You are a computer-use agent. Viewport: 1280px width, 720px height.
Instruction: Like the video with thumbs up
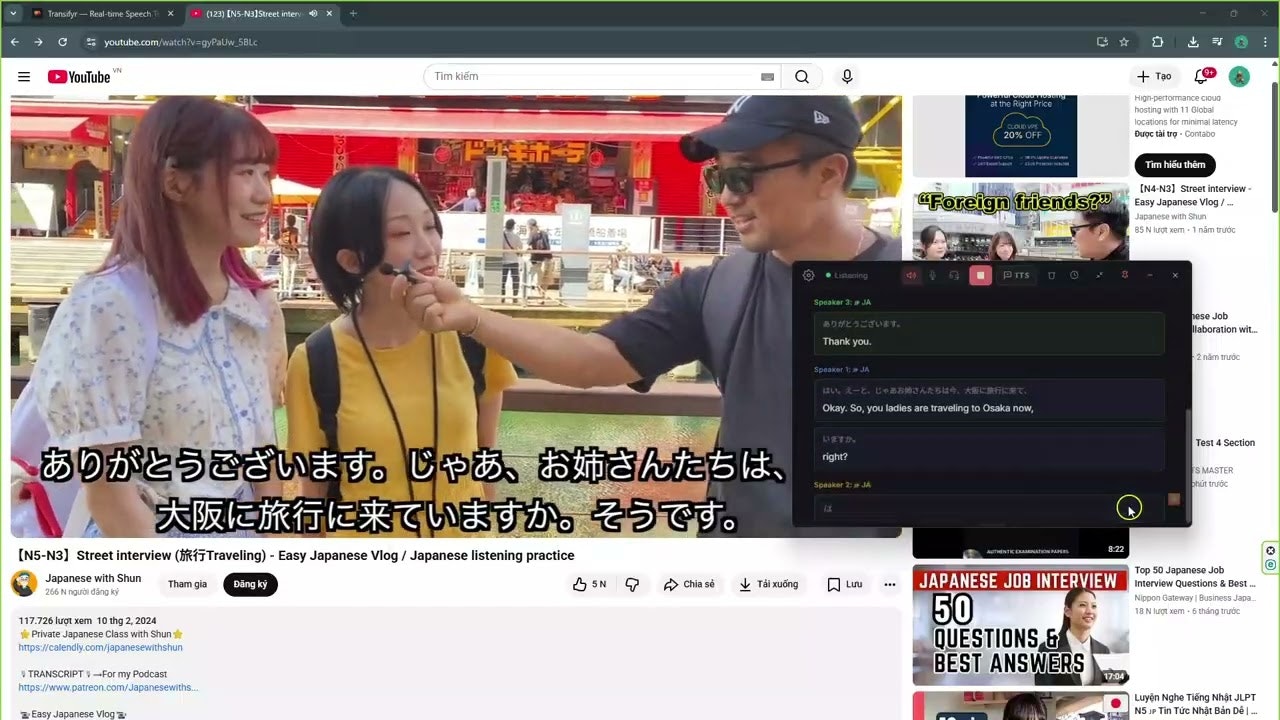click(x=589, y=584)
